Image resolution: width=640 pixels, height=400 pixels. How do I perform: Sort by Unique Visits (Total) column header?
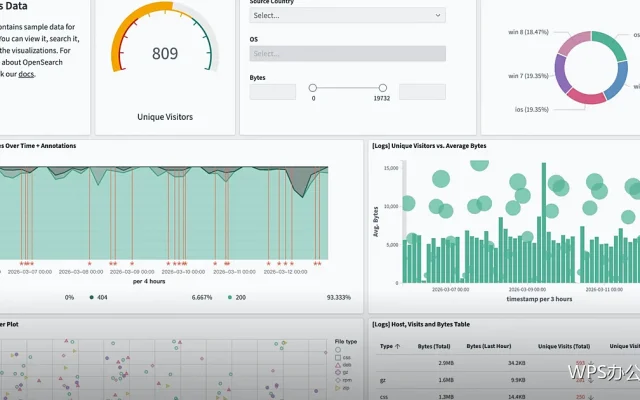(564, 346)
